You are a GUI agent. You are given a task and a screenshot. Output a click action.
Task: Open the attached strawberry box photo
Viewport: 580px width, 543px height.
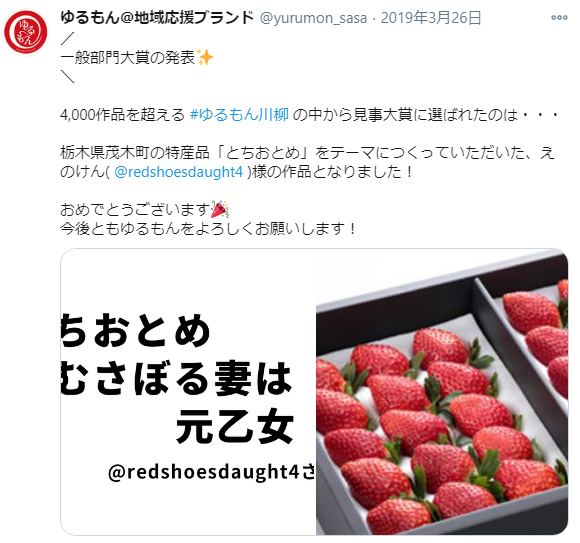pyautogui.click(x=442, y=392)
